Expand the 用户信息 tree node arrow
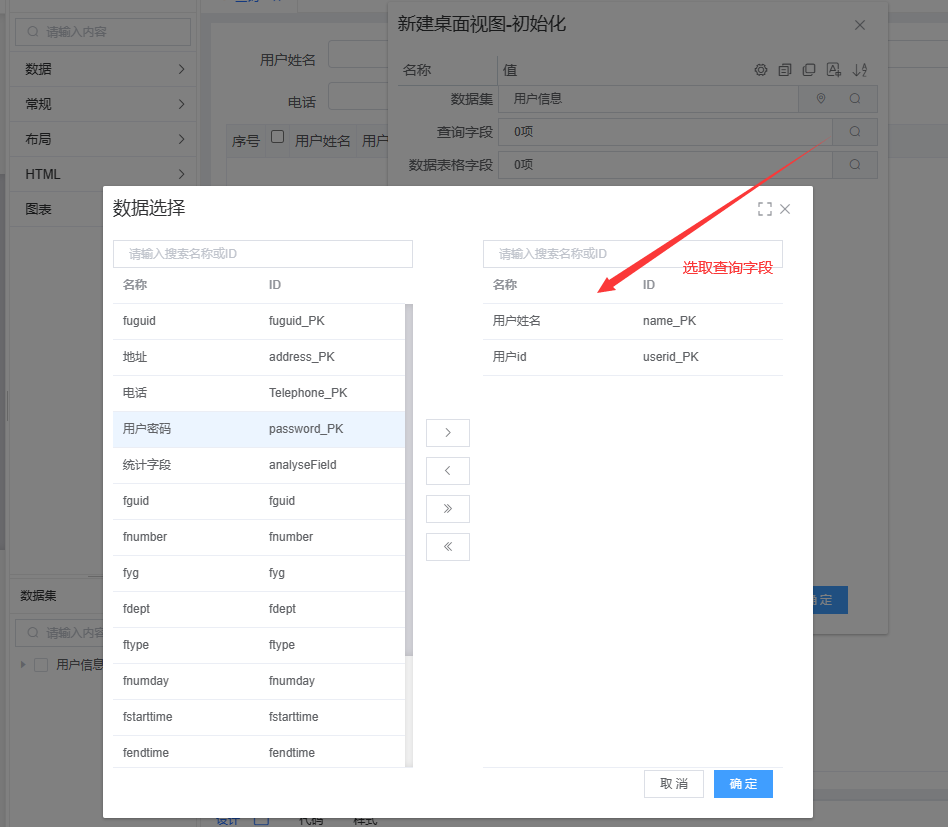The height and width of the screenshot is (827, 948). click(24, 665)
